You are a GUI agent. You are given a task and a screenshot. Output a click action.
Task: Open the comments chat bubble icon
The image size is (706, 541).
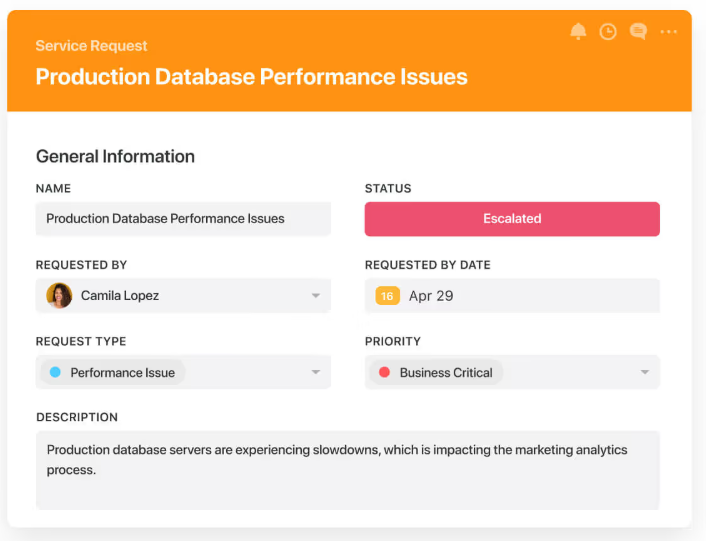(638, 32)
